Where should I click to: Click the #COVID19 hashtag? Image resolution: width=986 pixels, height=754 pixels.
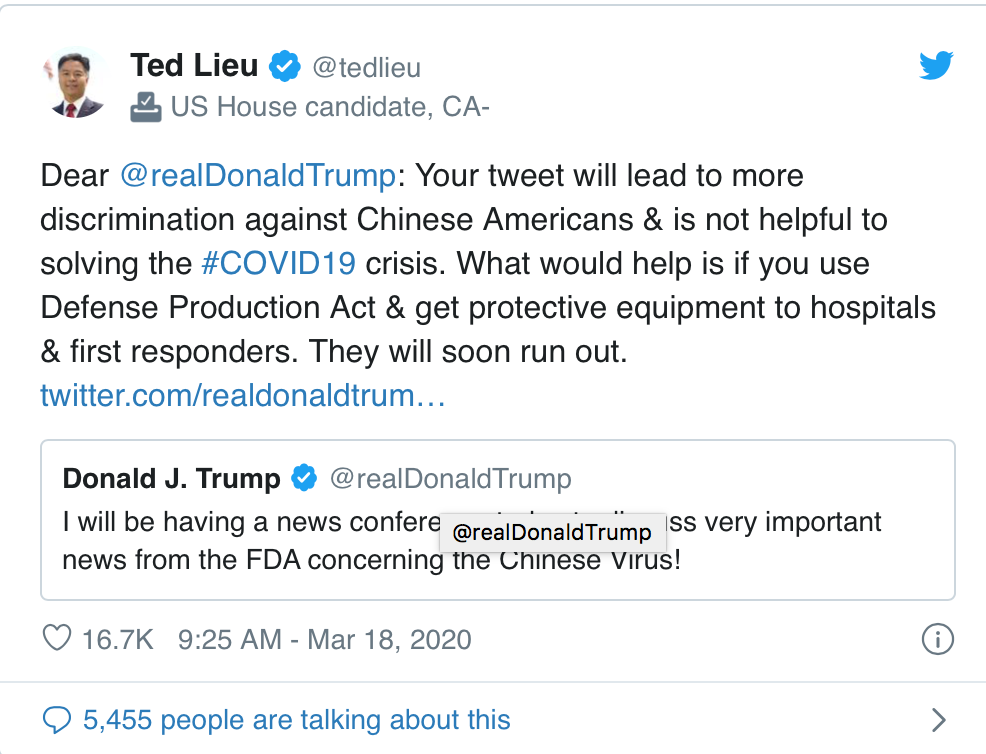point(278,264)
